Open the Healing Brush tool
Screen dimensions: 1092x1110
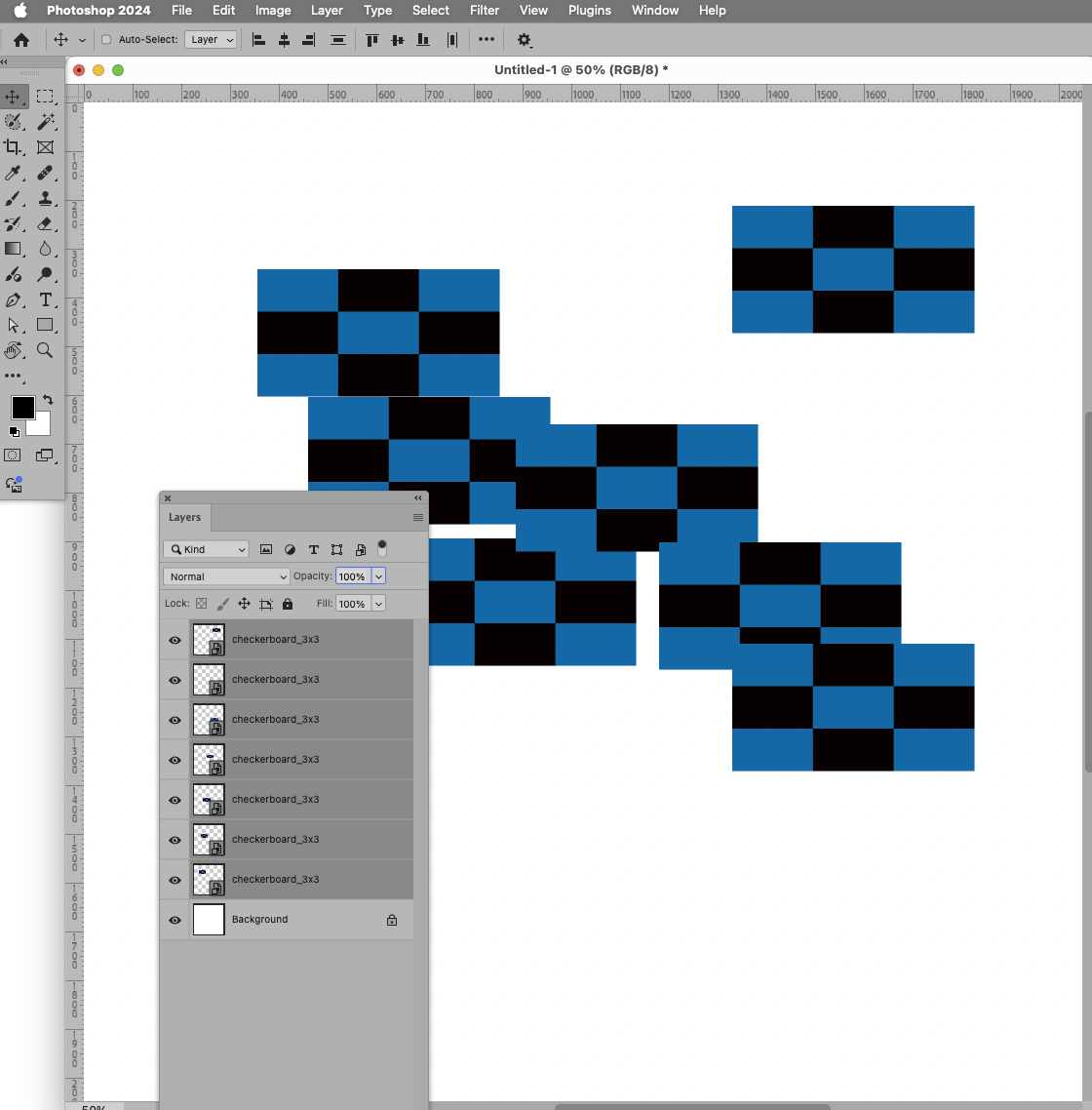tap(45, 173)
